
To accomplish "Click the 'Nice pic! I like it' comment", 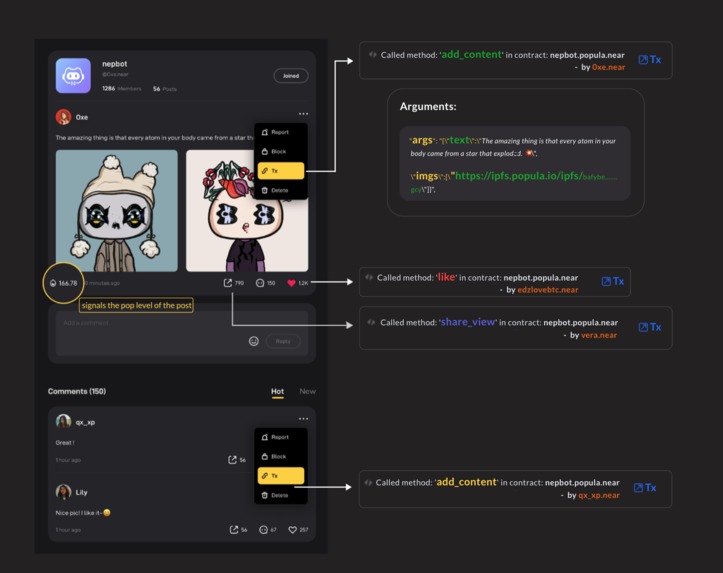I will [x=83, y=513].
